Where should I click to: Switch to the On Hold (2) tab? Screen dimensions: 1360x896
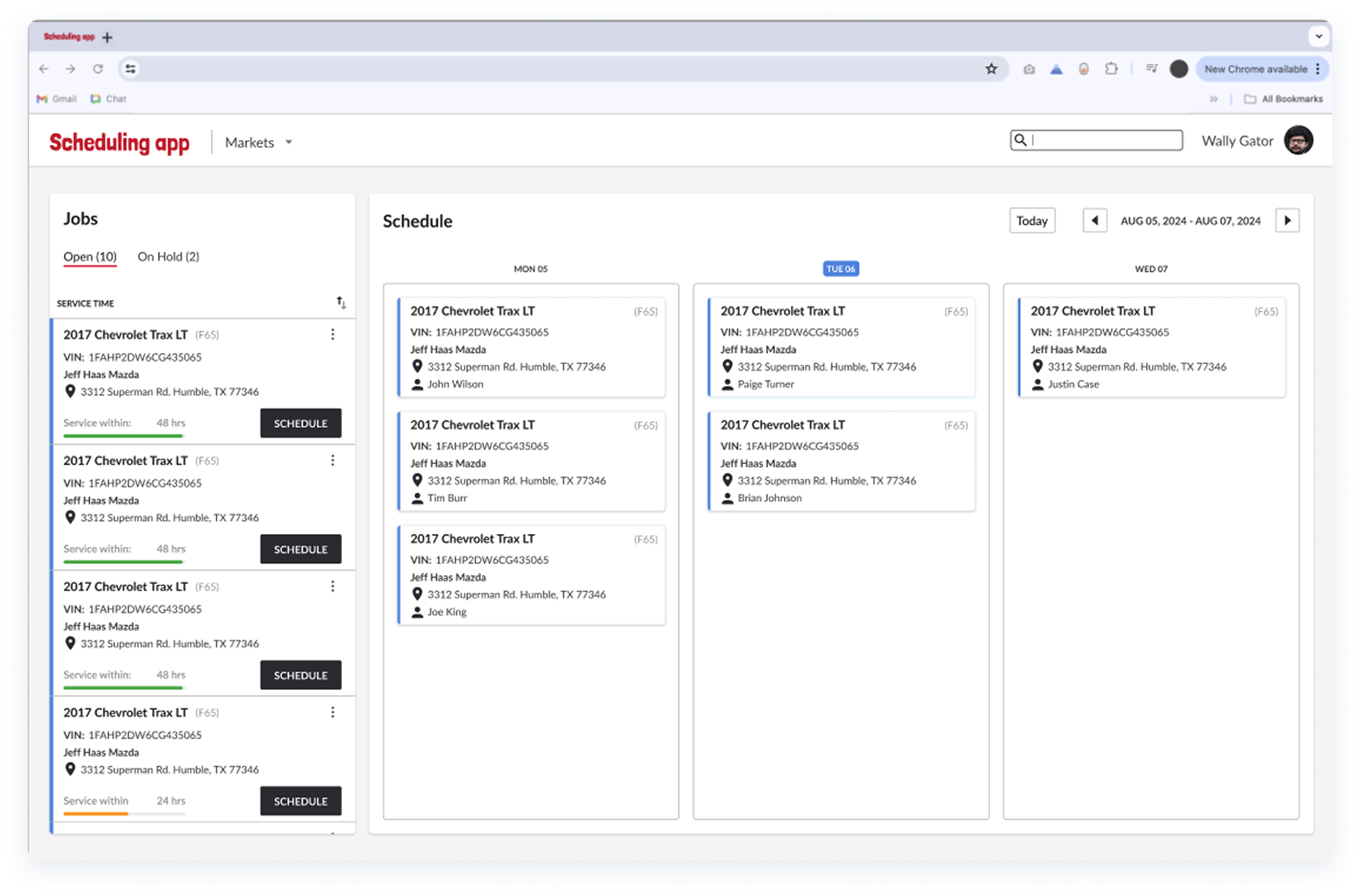[x=168, y=257]
